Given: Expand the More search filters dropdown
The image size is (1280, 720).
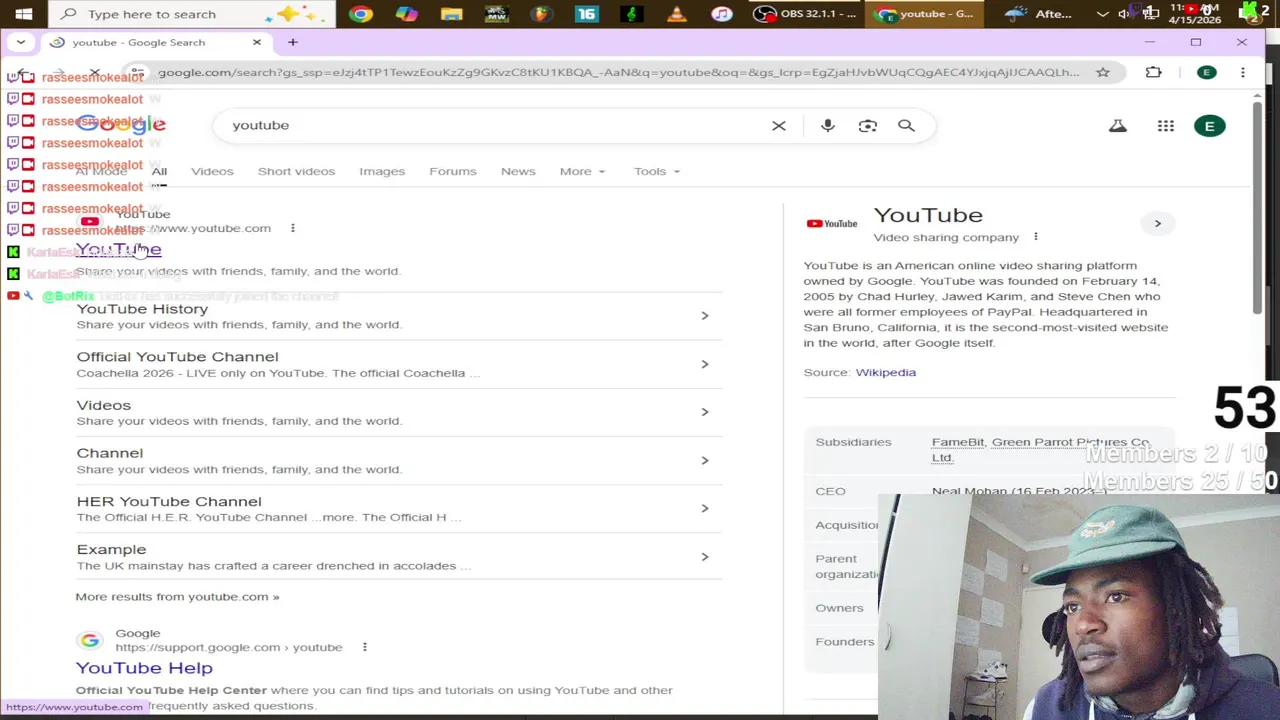Looking at the screenshot, I should pyautogui.click(x=582, y=171).
